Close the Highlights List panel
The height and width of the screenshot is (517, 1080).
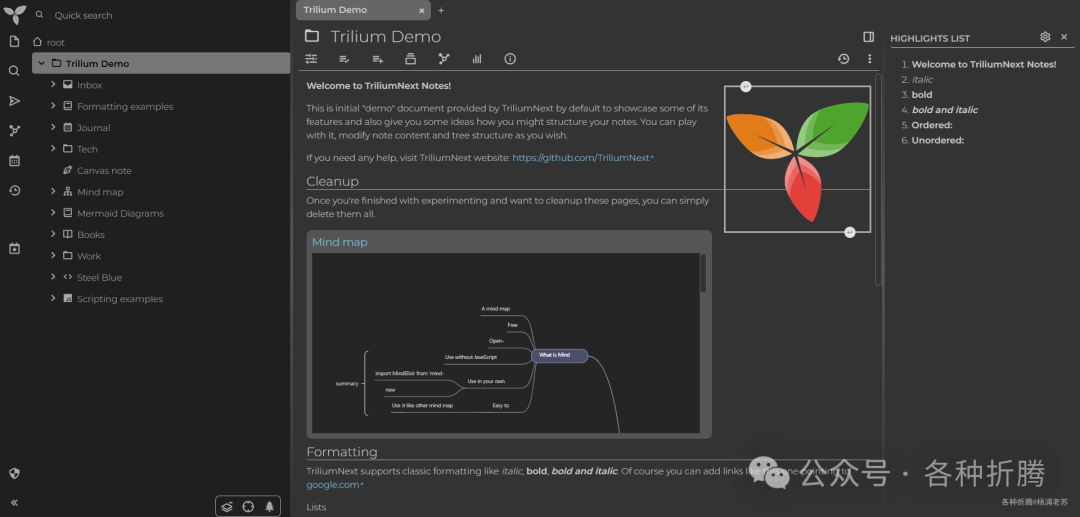pos(1063,37)
